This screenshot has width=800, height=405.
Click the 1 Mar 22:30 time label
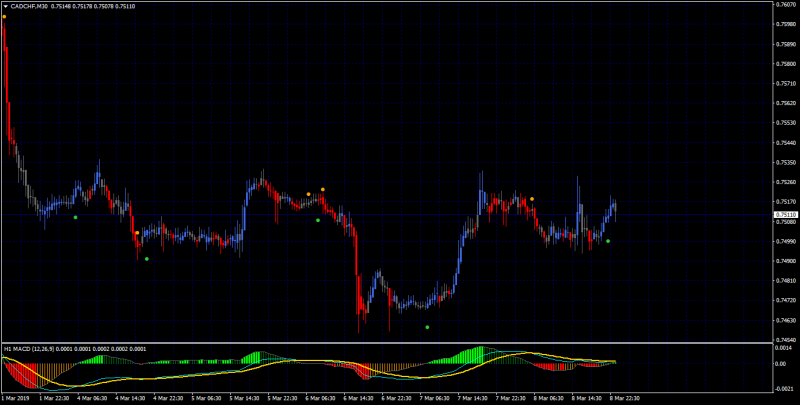[x=54, y=398]
